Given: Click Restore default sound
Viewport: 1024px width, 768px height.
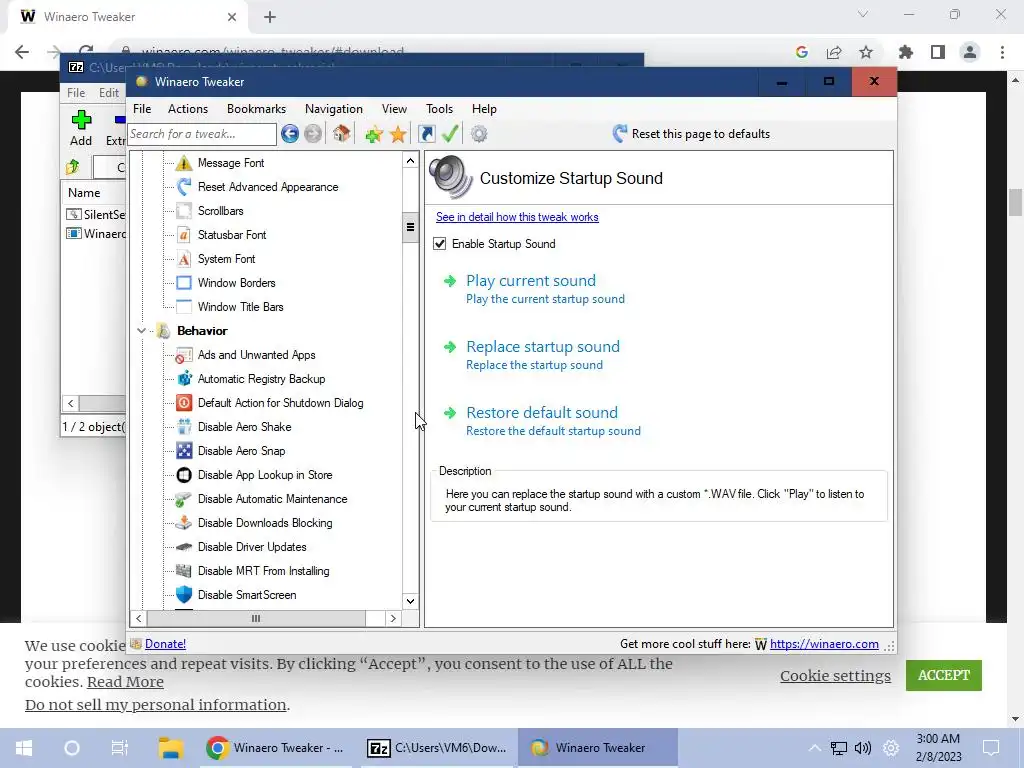Looking at the screenshot, I should point(541,413).
